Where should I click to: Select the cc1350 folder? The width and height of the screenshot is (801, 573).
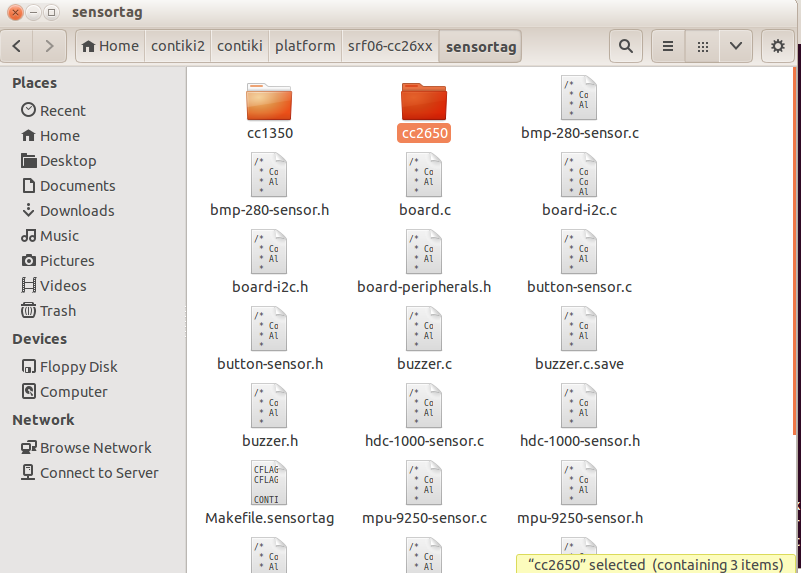[x=269, y=111]
